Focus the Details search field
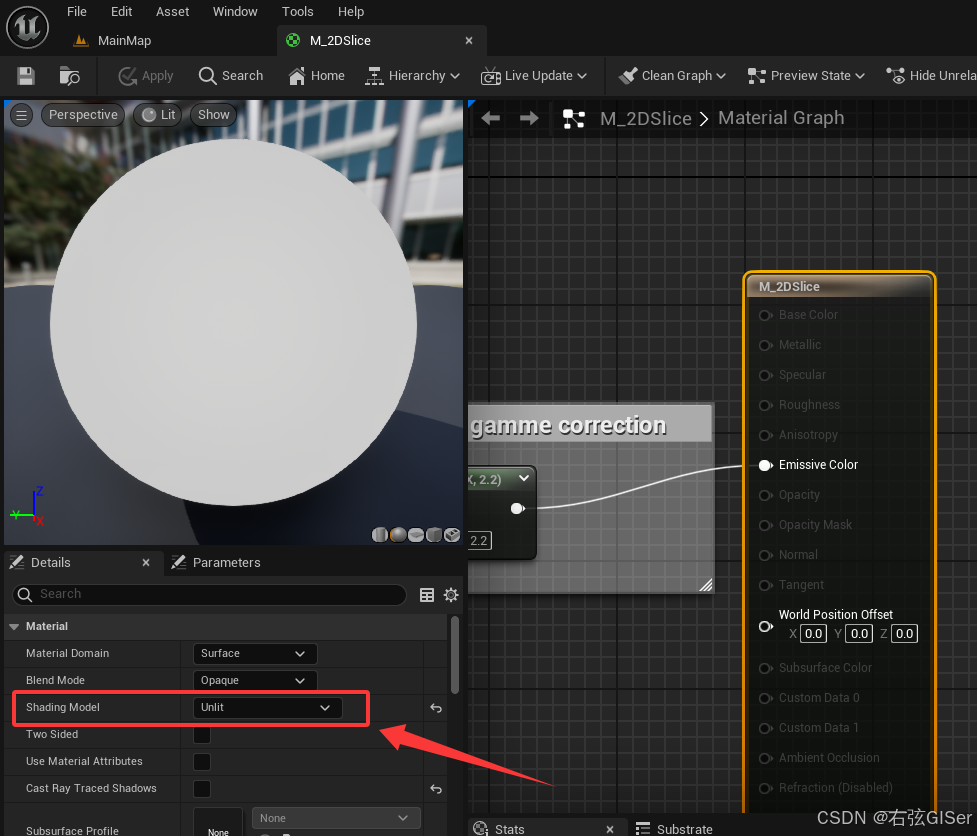Screen dimensions: 977x836 [209, 594]
